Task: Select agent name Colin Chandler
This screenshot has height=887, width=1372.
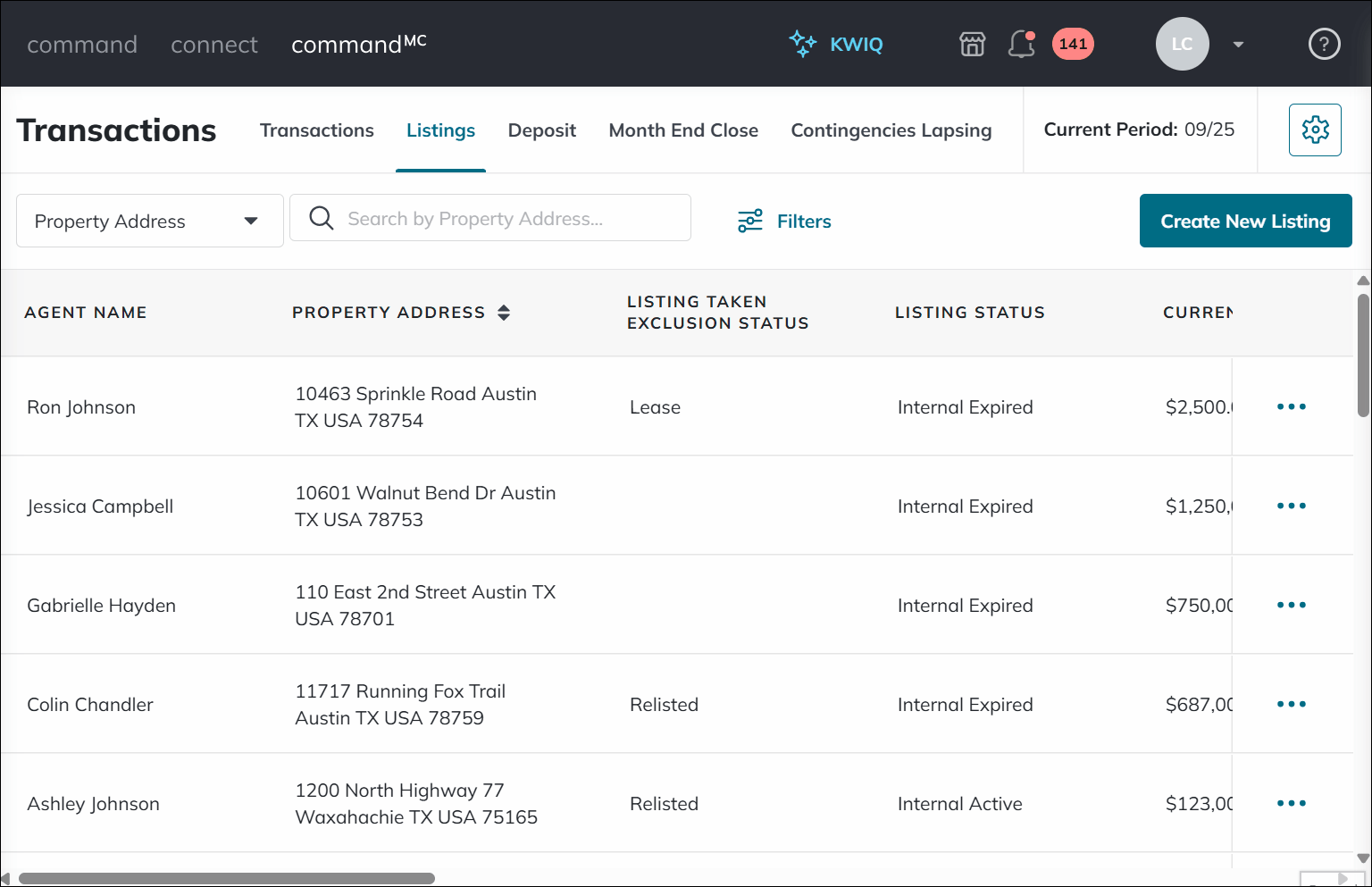Action: (90, 705)
